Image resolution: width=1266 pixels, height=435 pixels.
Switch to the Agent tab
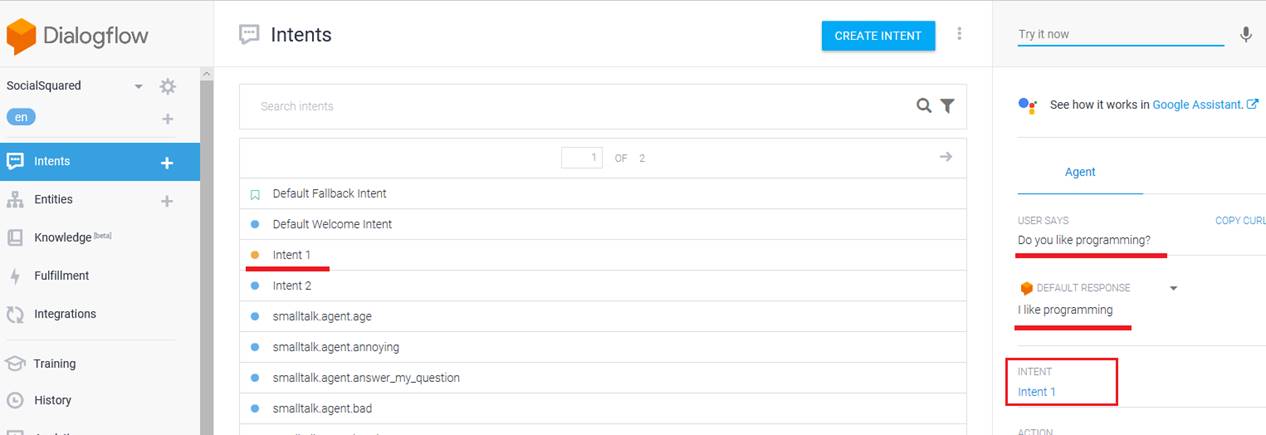[1079, 172]
